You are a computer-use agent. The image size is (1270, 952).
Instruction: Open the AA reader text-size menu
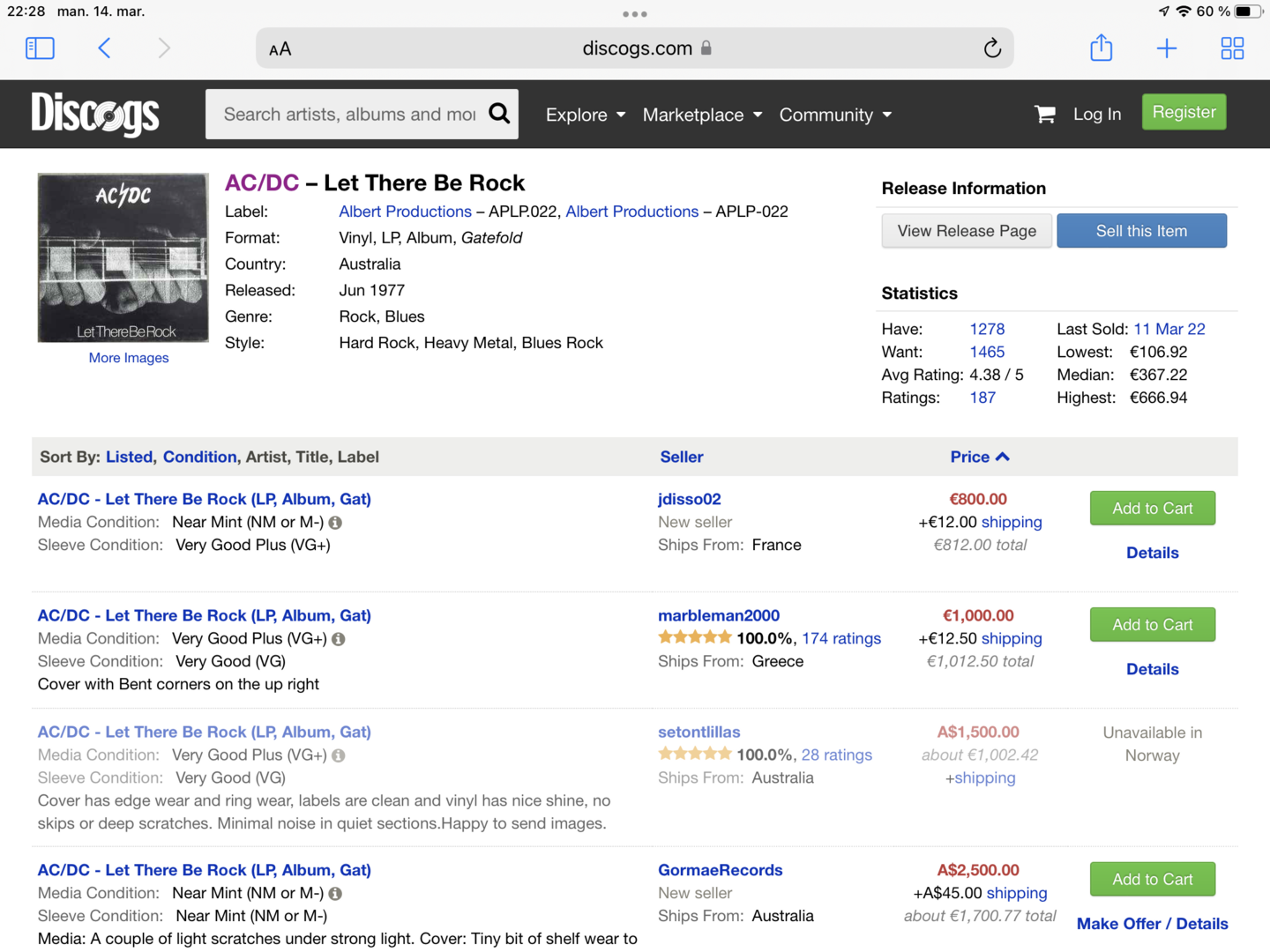point(280,49)
